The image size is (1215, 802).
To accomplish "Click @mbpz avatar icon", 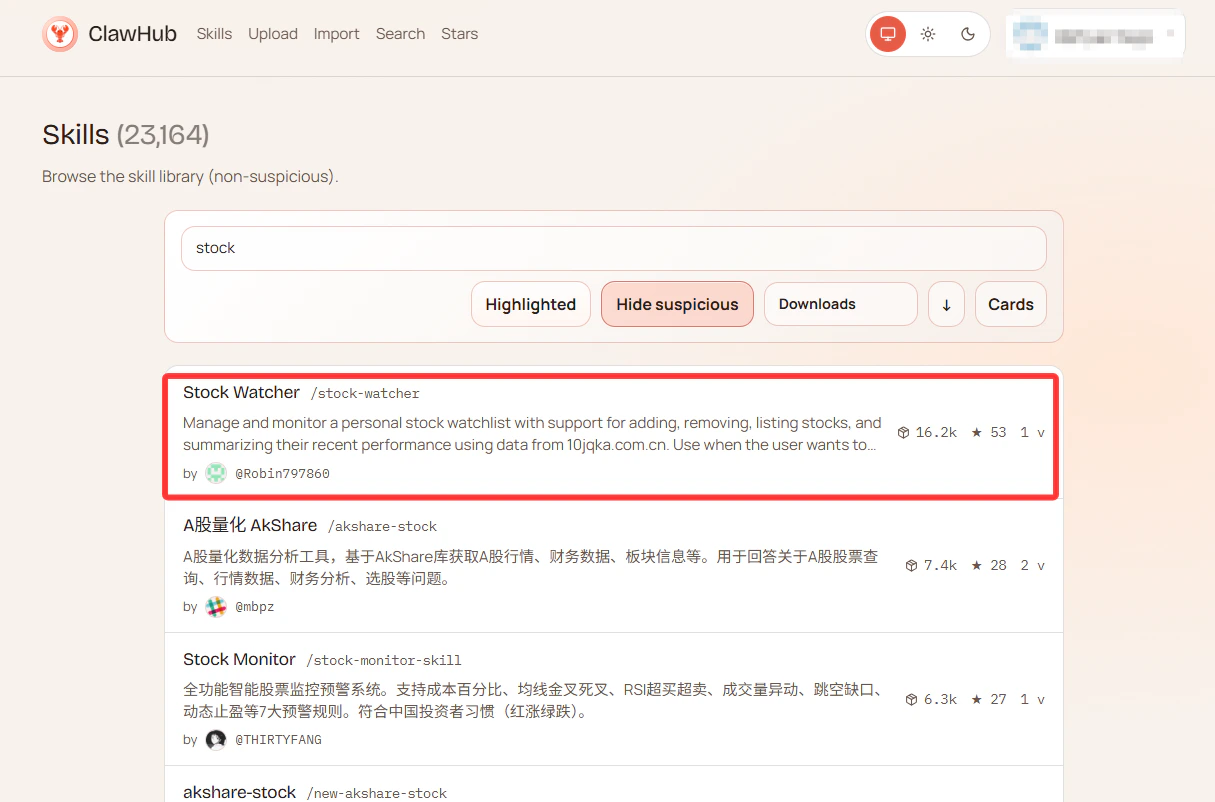I will [x=216, y=607].
